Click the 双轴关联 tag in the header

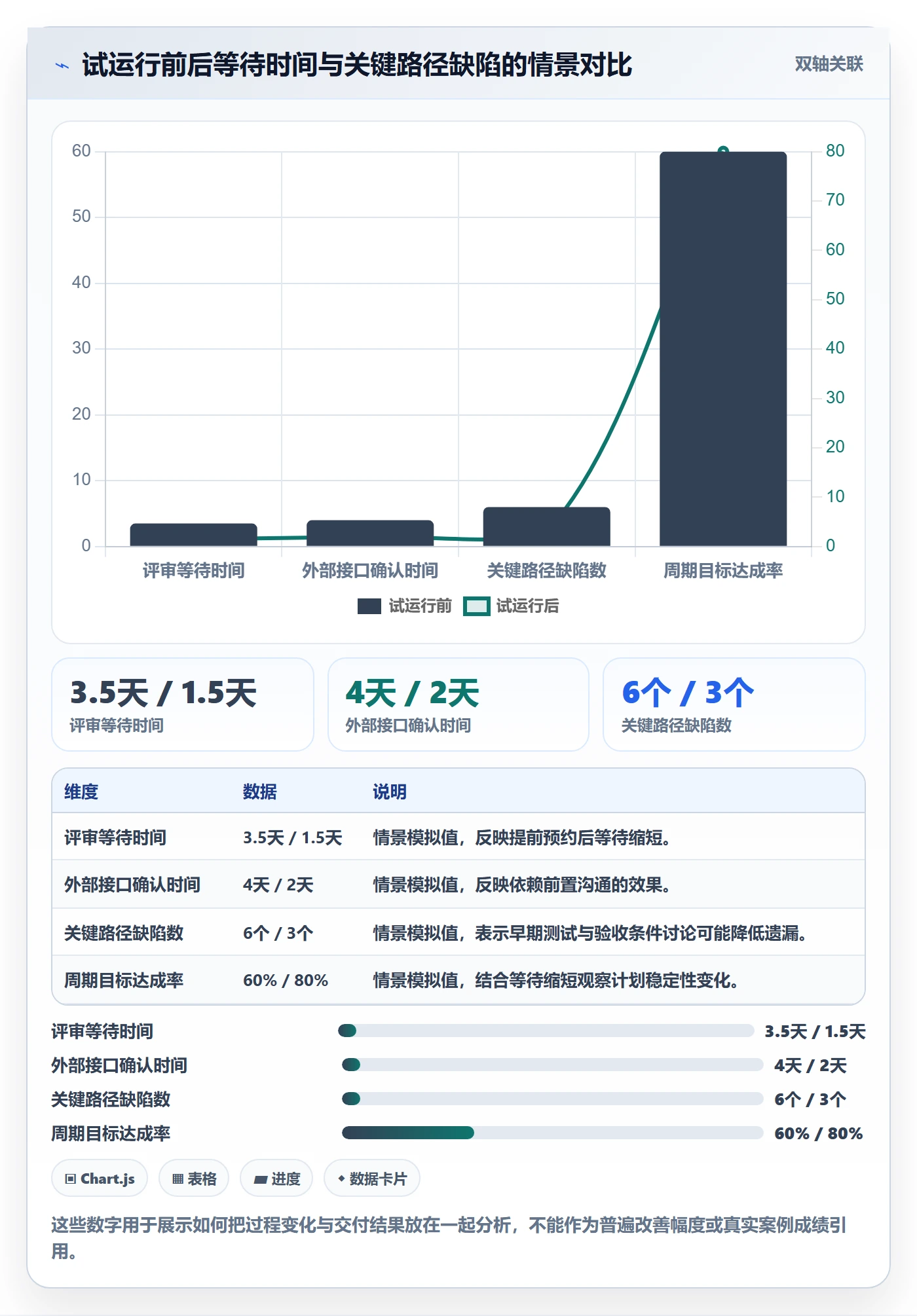829,64
